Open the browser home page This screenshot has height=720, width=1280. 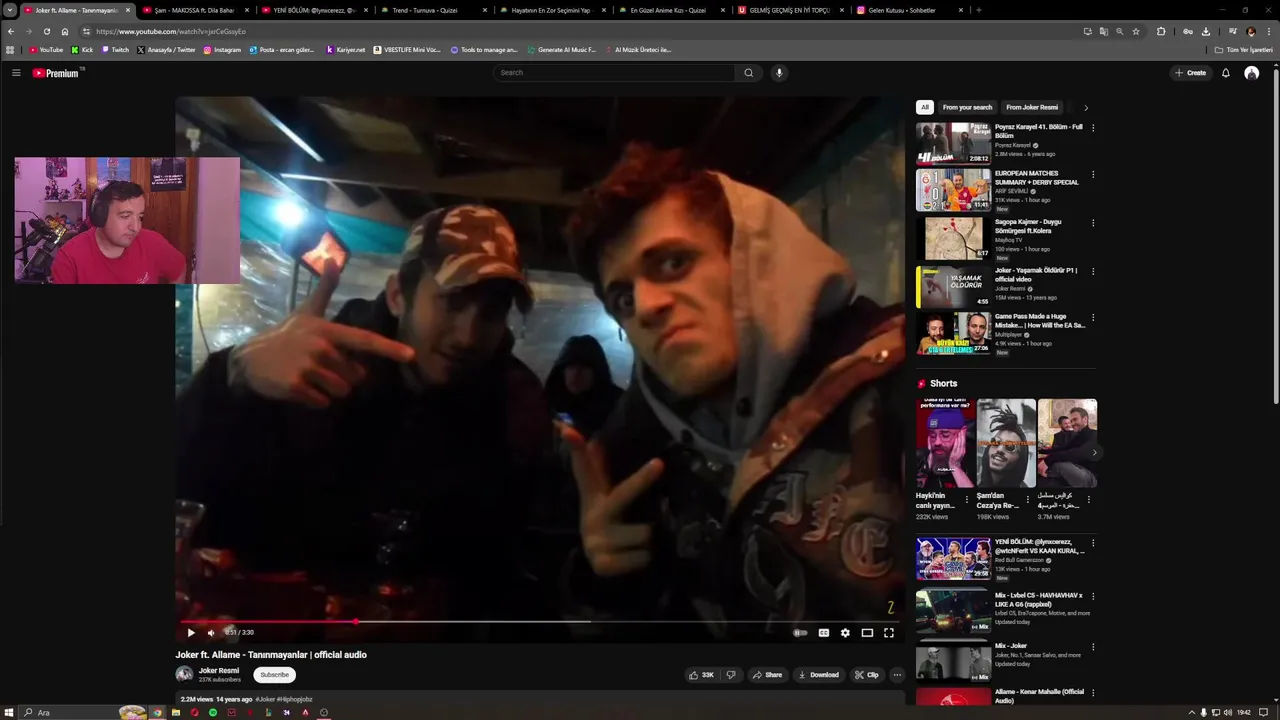pyautogui.click(x=65, y=31)
